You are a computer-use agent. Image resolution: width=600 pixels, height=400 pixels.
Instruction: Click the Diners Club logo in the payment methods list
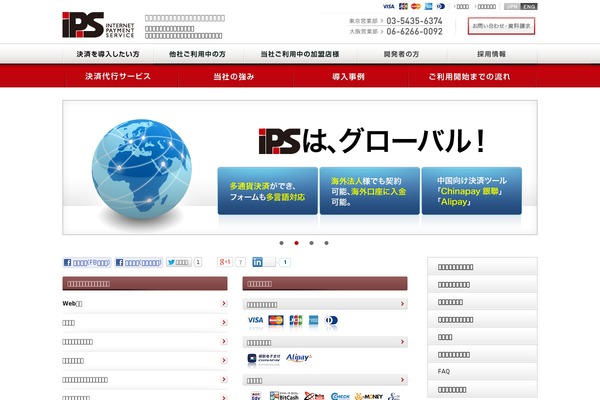(331, 320)
